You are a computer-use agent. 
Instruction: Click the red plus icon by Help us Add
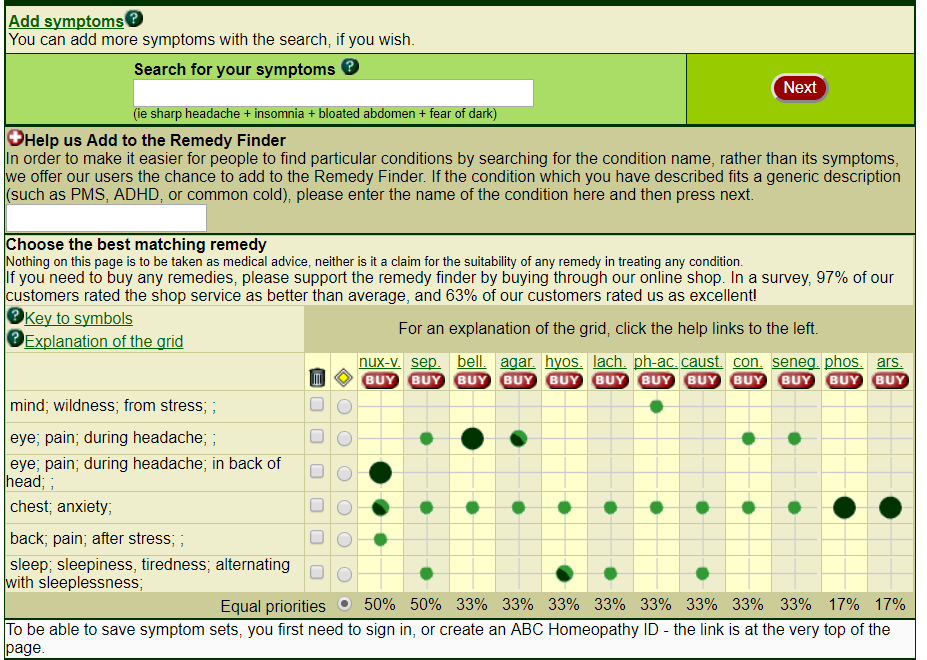pyautogui.click(x=15, y=139)
